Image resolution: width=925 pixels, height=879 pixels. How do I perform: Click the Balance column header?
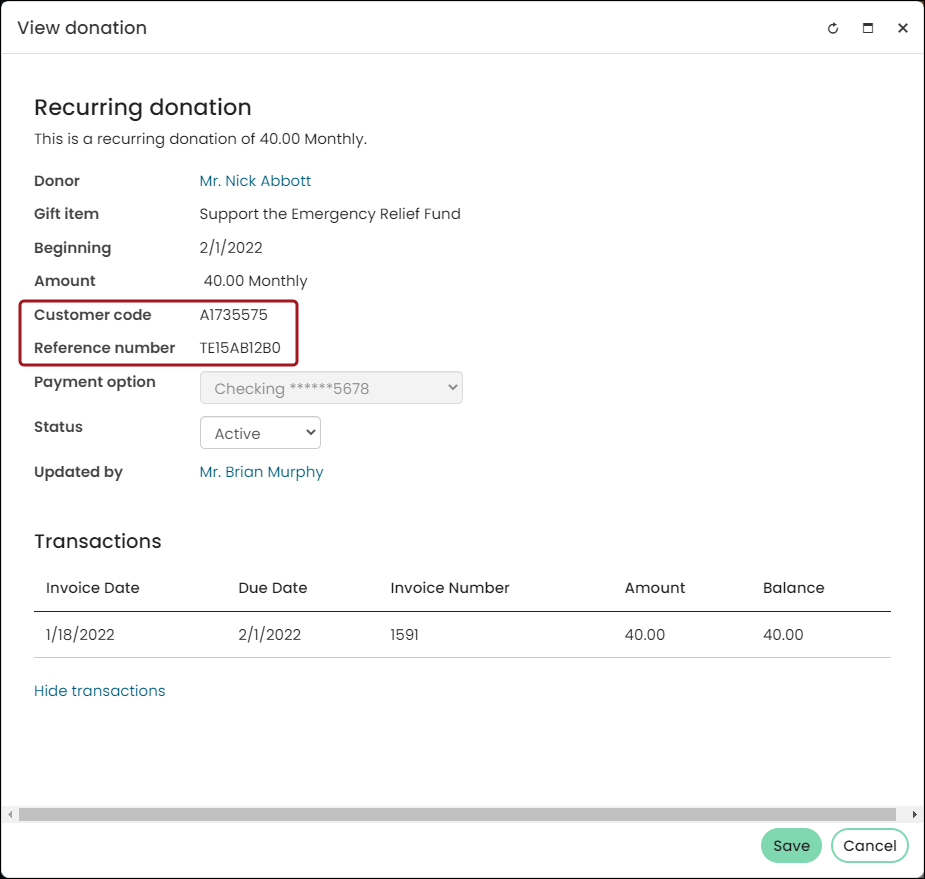(x=793, y=588)
